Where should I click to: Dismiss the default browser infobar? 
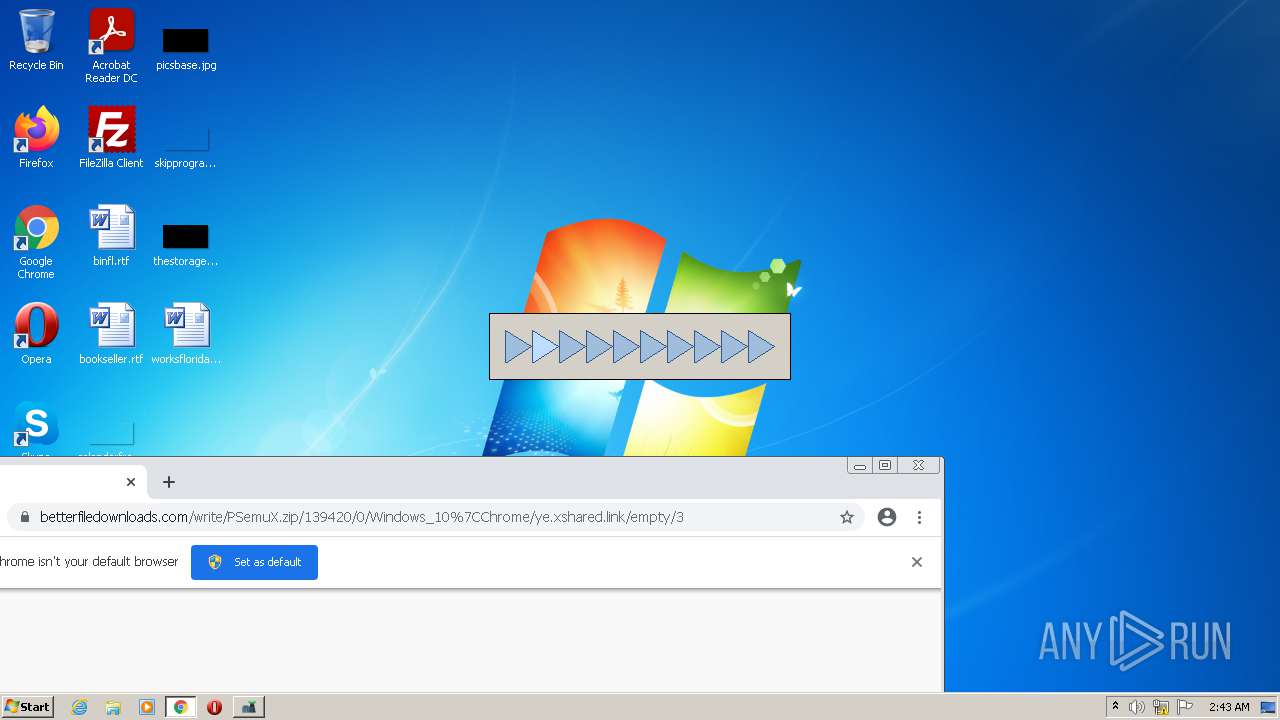coord(917,562)
